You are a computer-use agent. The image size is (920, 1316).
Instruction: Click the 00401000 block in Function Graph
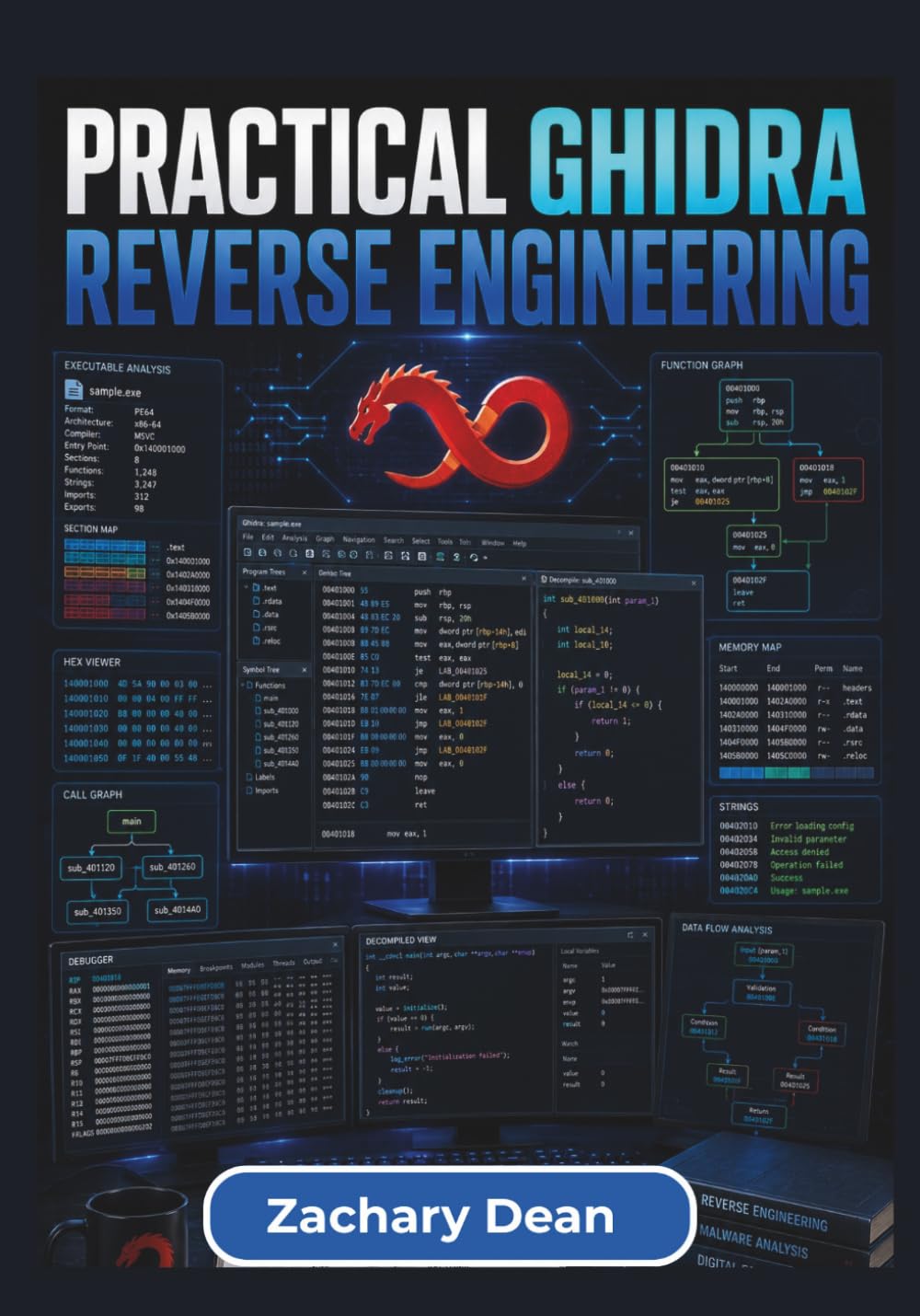(x=754, y=407)
